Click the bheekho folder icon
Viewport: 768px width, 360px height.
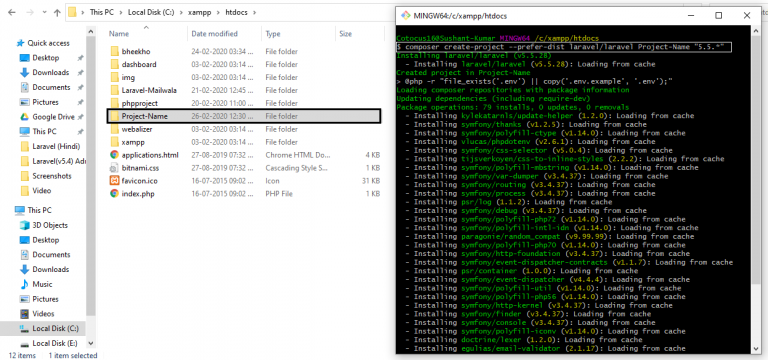(114, 51)
